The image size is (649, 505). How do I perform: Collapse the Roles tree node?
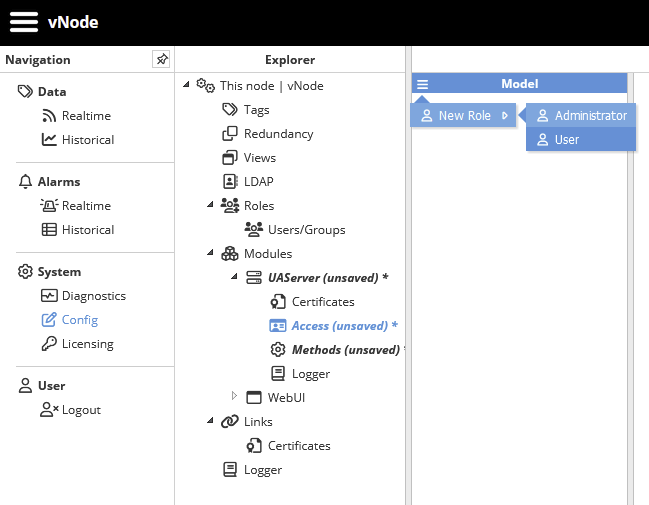pyautogui.click(x=210, y=206)
